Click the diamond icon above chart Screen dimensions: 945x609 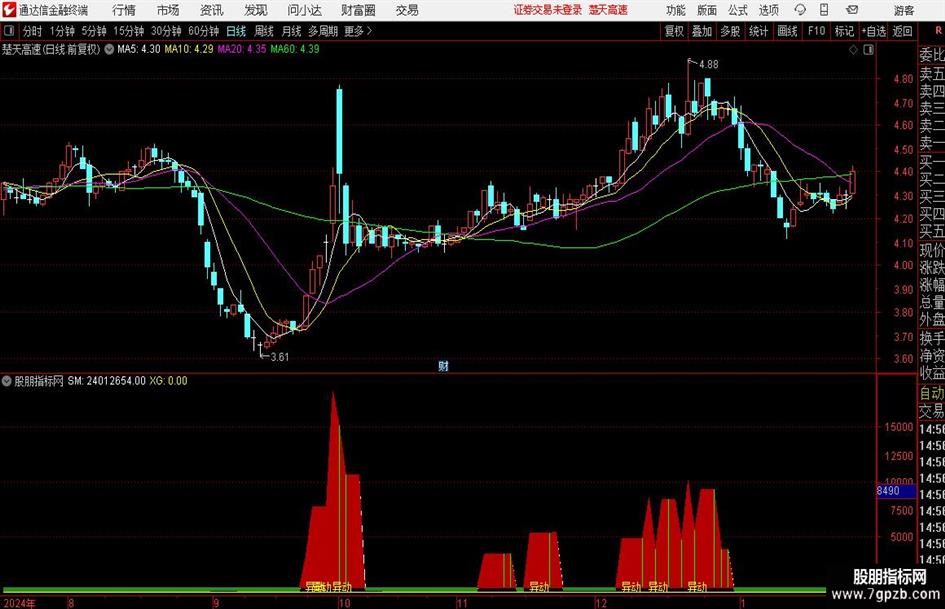pyautogui.click(x=853, y=50)
